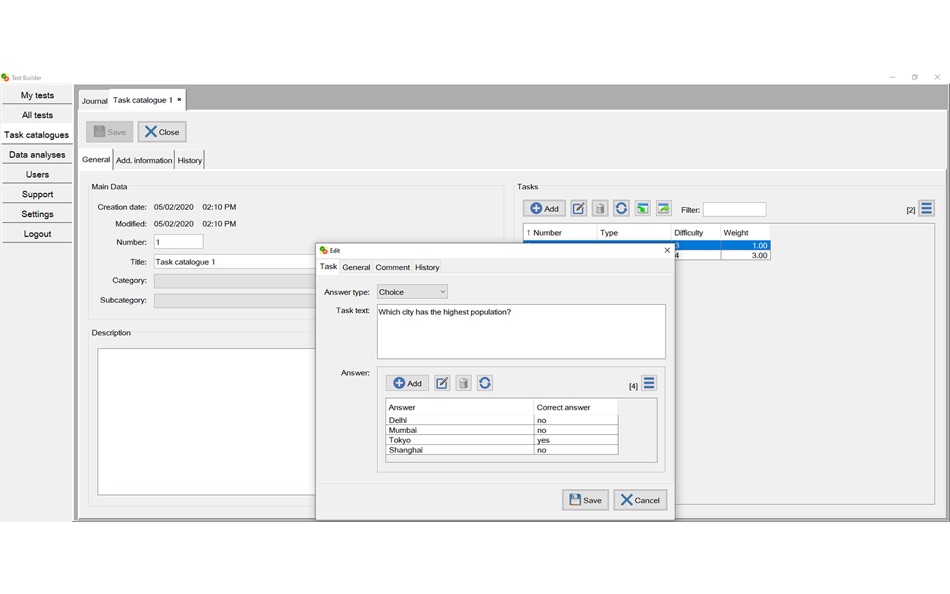This screenshot has height=594, width=950.
Task: Close the Edit dialog with the X
Action: click(667, 250)
